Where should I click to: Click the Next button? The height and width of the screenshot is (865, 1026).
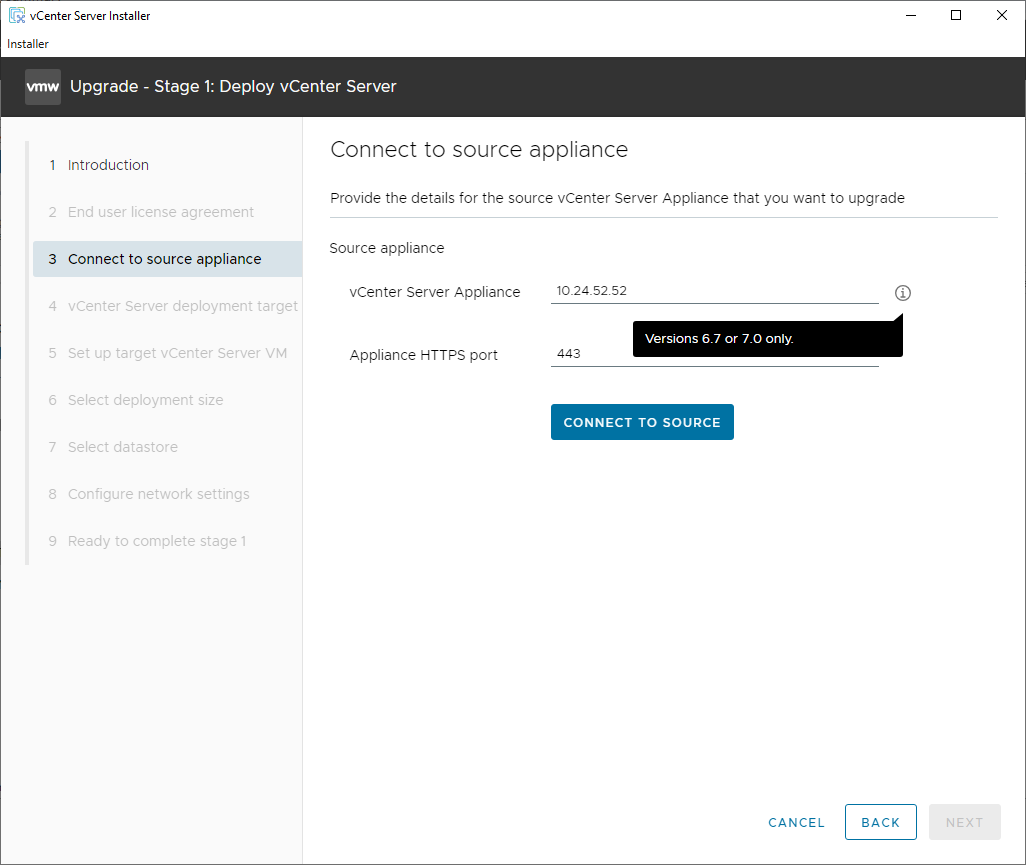[x=964, y=822]
